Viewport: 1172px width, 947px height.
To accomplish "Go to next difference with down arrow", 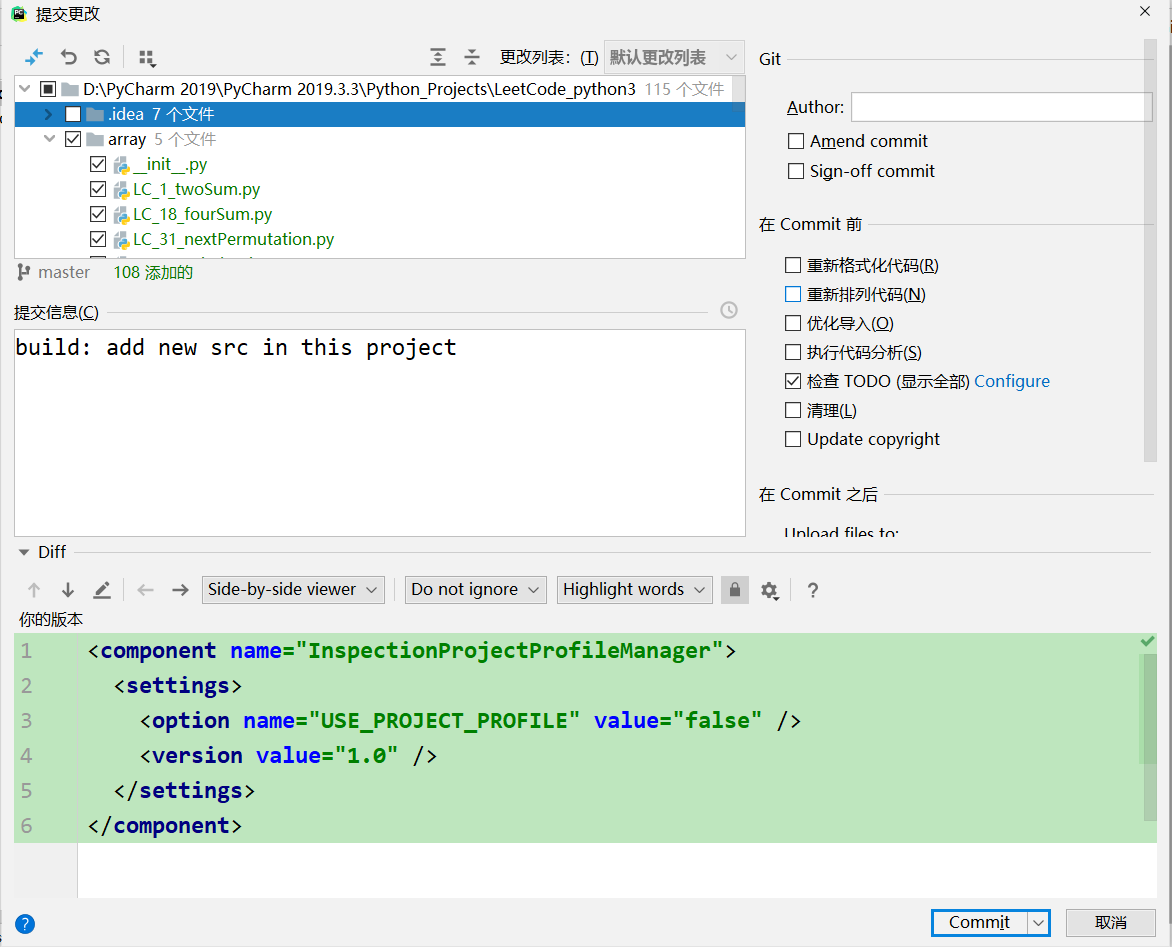I will pyautogui.click(x=68, y=590).
